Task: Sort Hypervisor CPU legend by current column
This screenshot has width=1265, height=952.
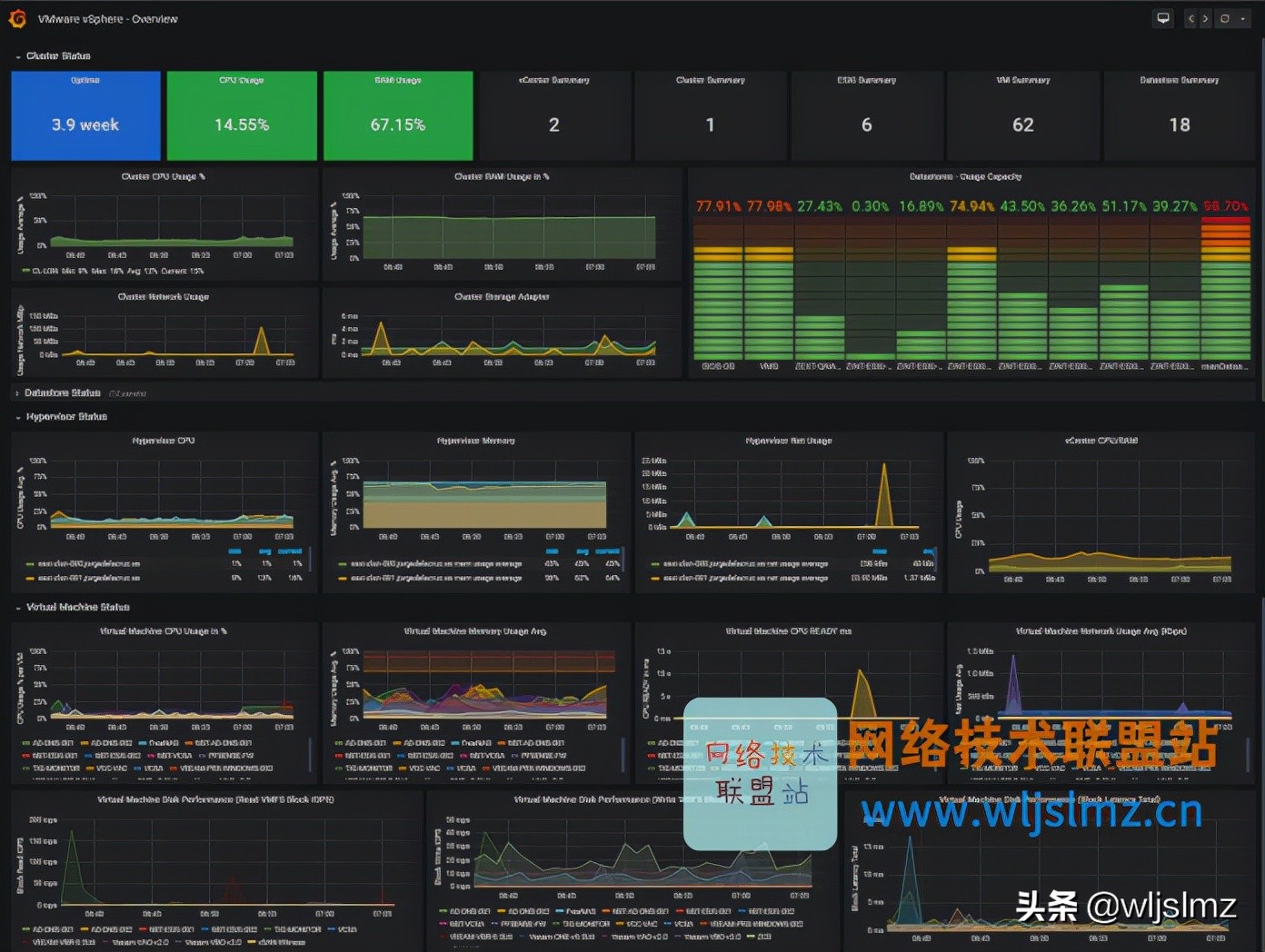Action: pyautogui.click(x=290, y=551)
